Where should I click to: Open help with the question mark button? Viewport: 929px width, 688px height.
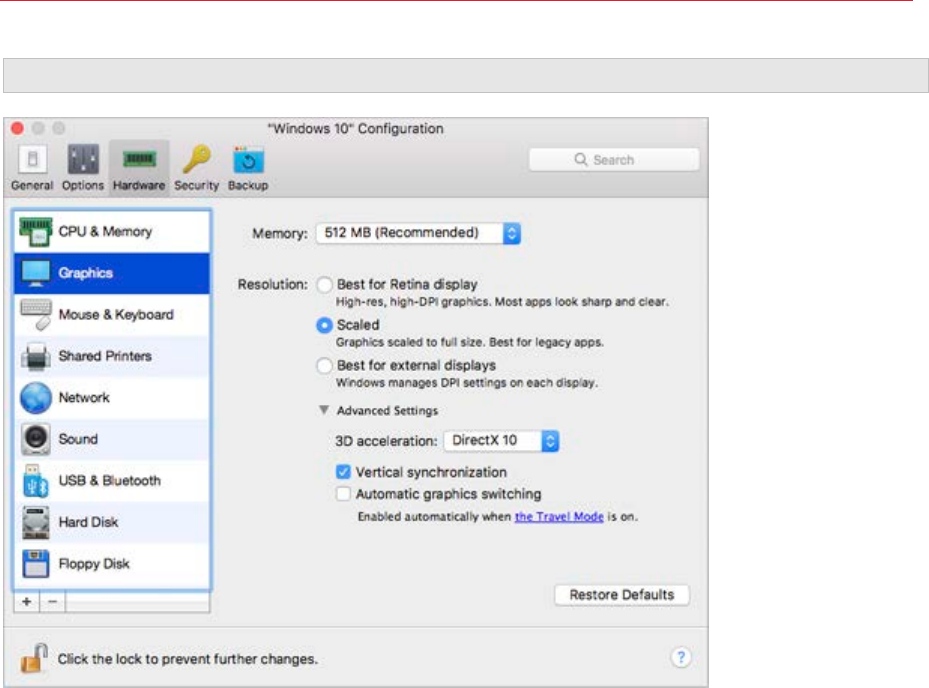pyautogui.click(x=681, y=657)
